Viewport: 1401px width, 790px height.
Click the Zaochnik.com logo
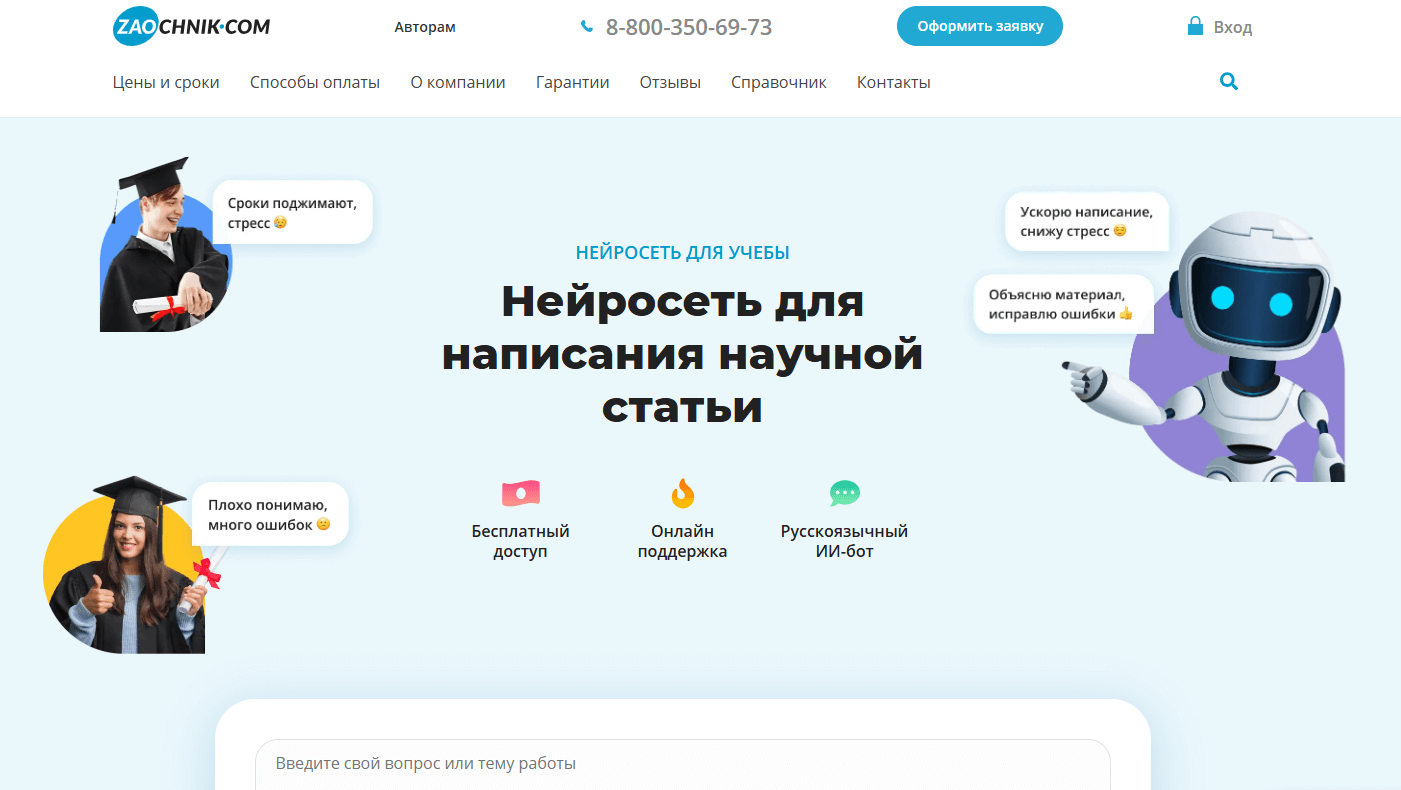pyautogui.click(x=191, y=27)
